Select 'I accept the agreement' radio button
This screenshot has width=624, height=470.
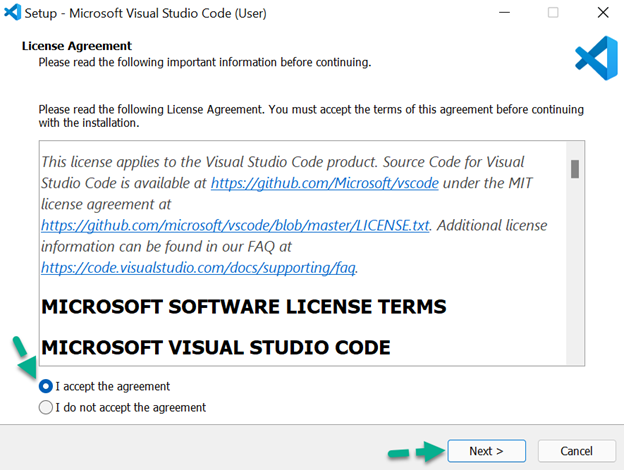point(46,386)
